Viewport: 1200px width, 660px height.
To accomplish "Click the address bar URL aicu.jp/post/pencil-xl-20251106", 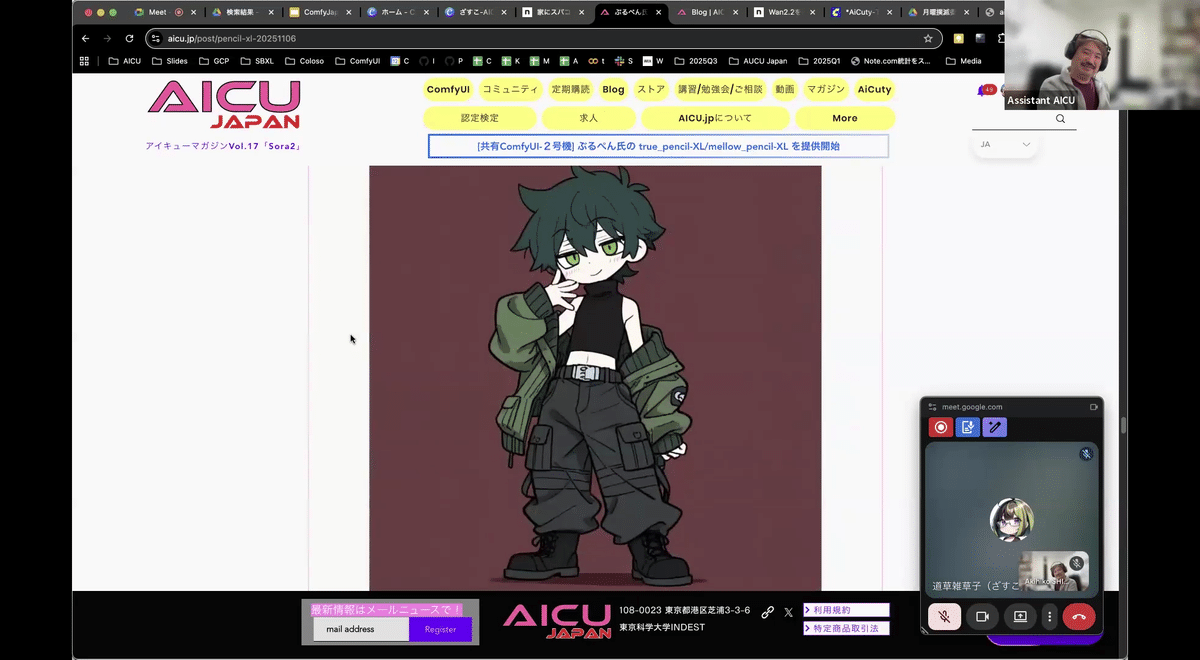I will click(231, 38).
